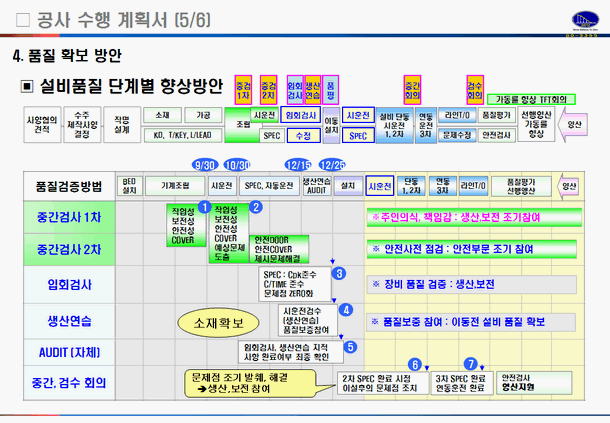610x423 pixels.
Task: Click the blue circle numbered 1
Action: tap(204, 207)
